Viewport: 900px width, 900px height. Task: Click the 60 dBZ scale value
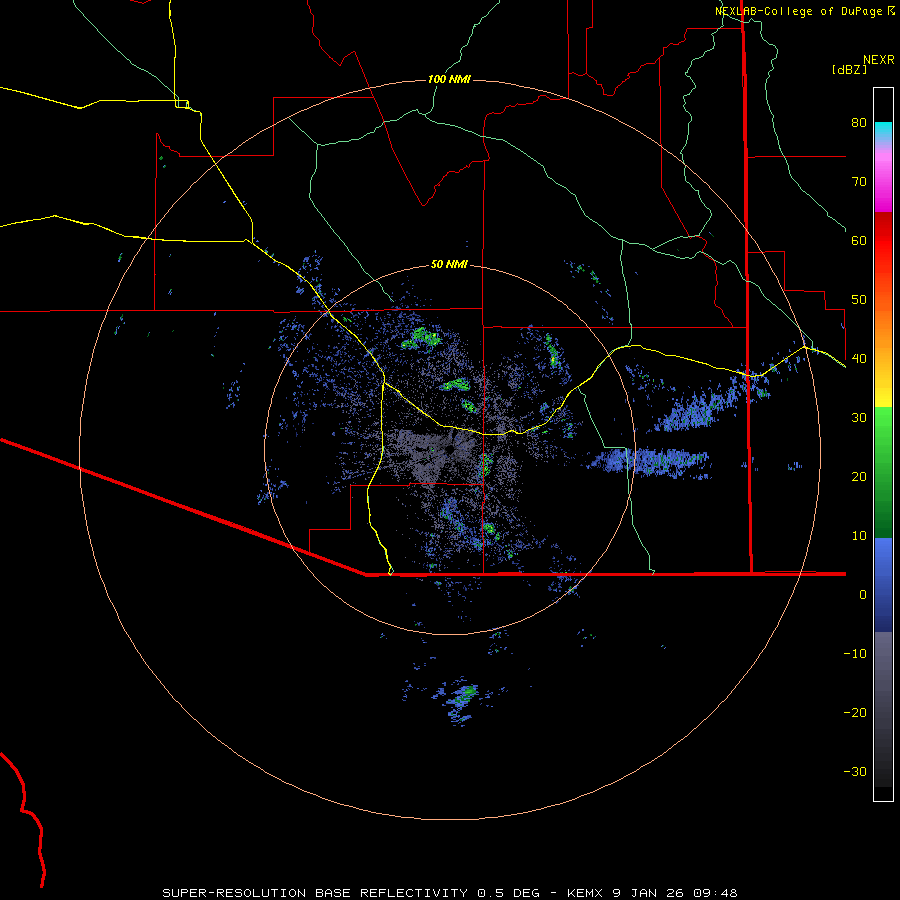click(859, 240)
